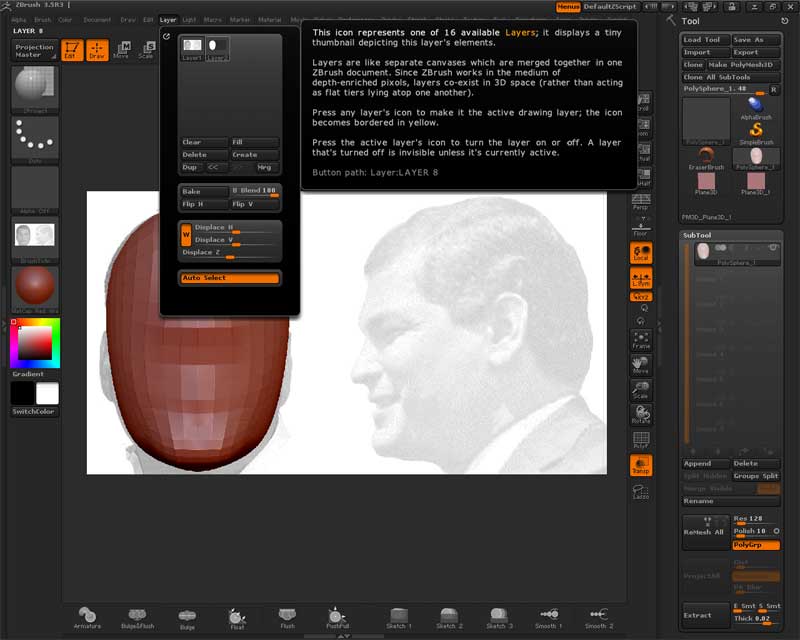Toggle PolyF polyframe display
The height and width of the screenshot is (640, 800).
641,439
